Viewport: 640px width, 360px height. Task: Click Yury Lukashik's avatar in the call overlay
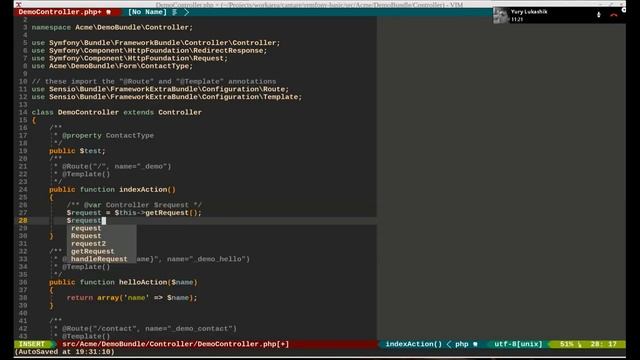(501, 16)
